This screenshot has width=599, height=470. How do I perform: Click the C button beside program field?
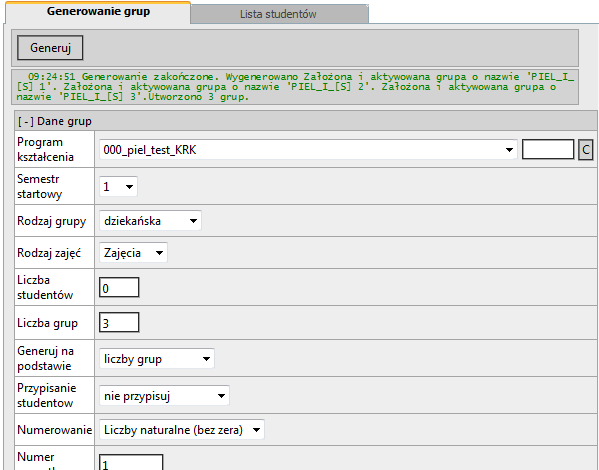tap(586, 150)
